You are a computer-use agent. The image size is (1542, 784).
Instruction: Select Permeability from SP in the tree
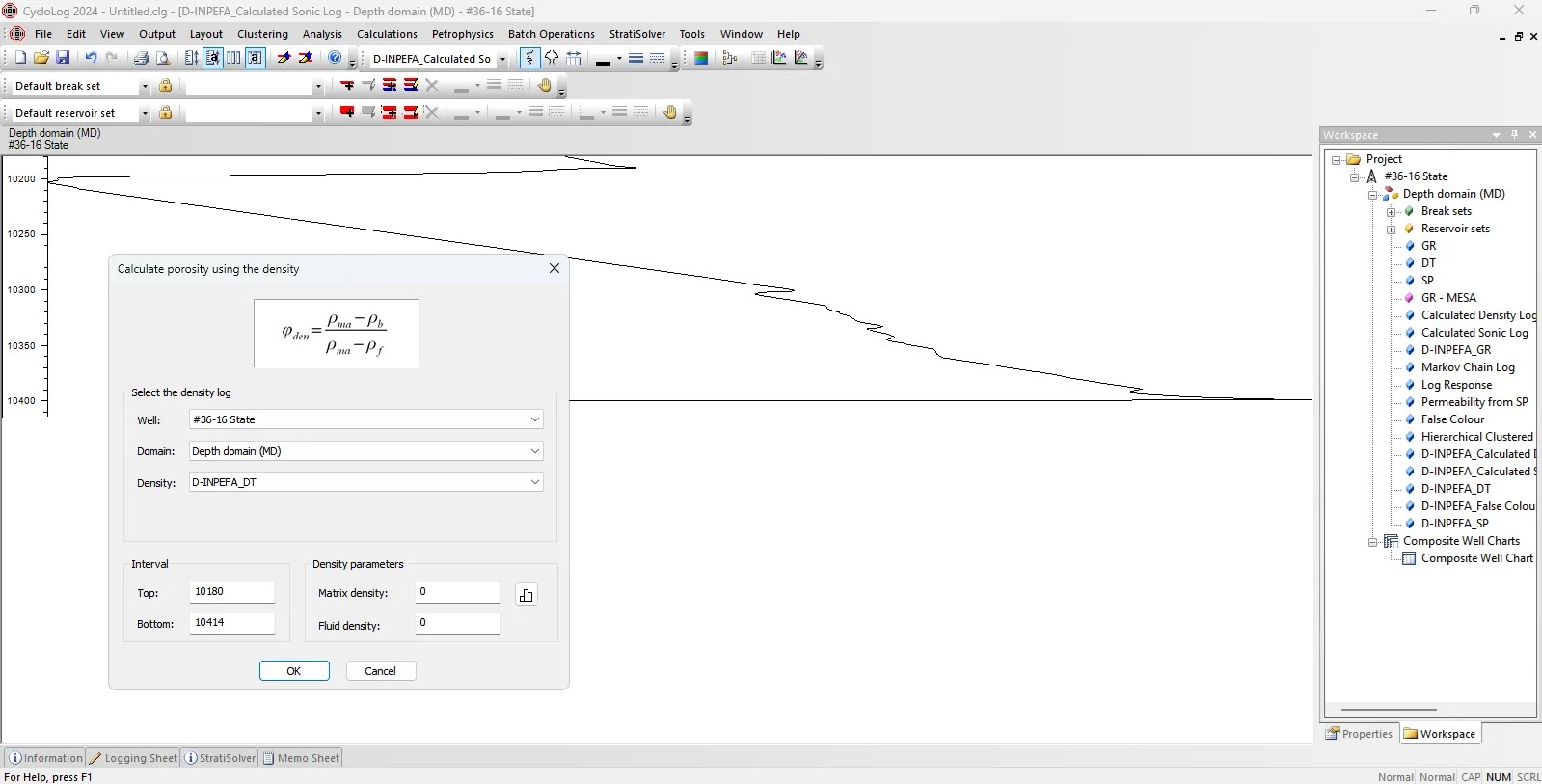click(1474, 402)
